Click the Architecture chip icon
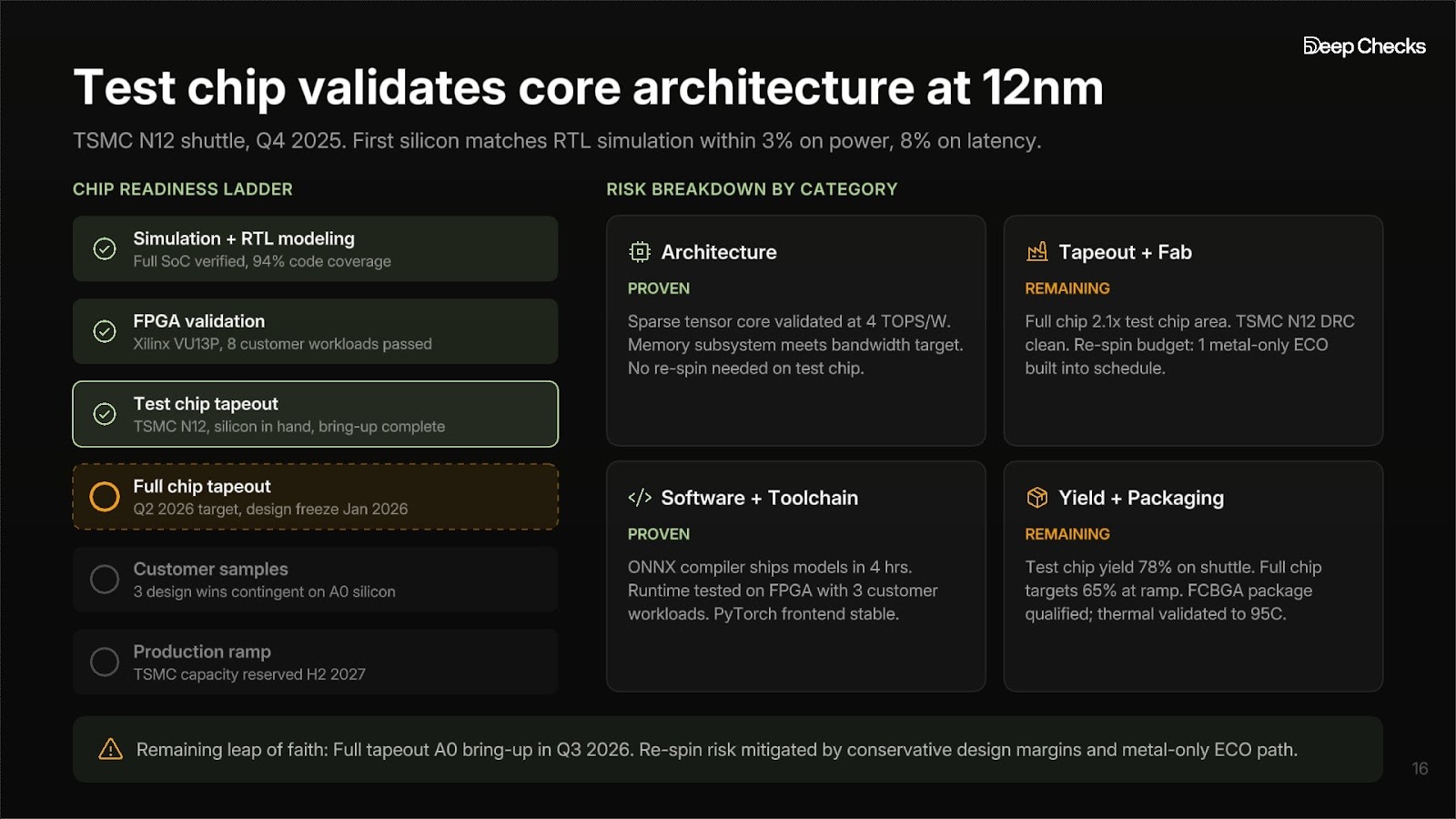Screen dimensions: 1456x819 click(x=640, y=252)
